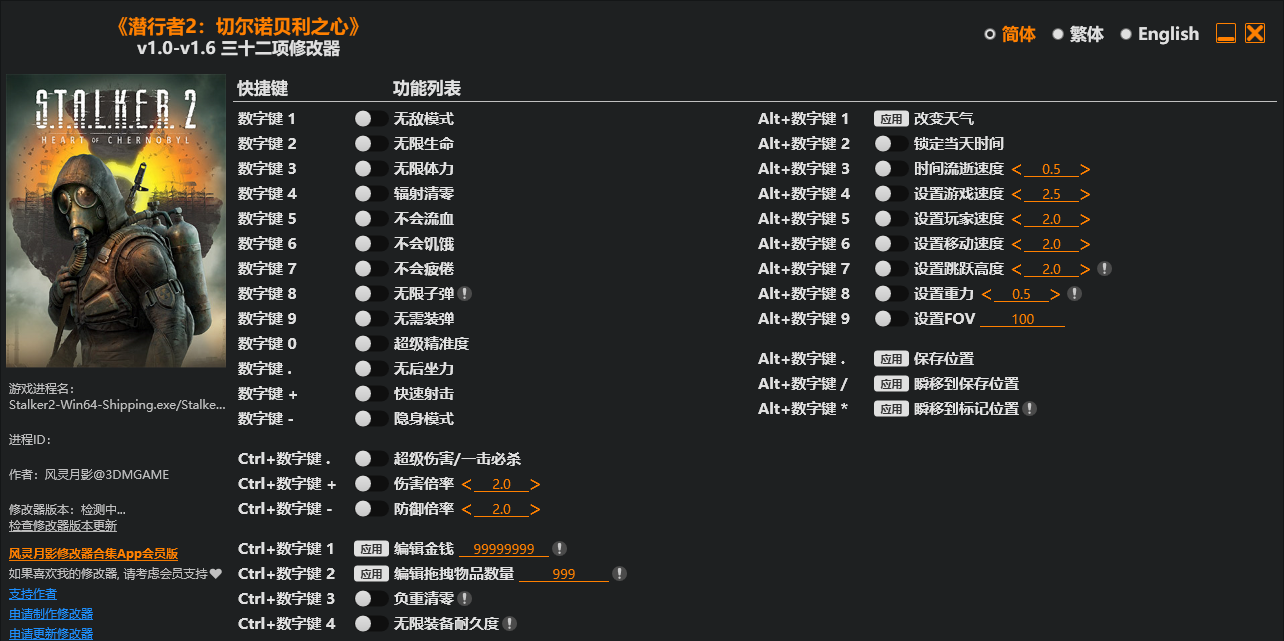
Task: Enable the 无限体力 toggle
Action: (x=371, y=169)
